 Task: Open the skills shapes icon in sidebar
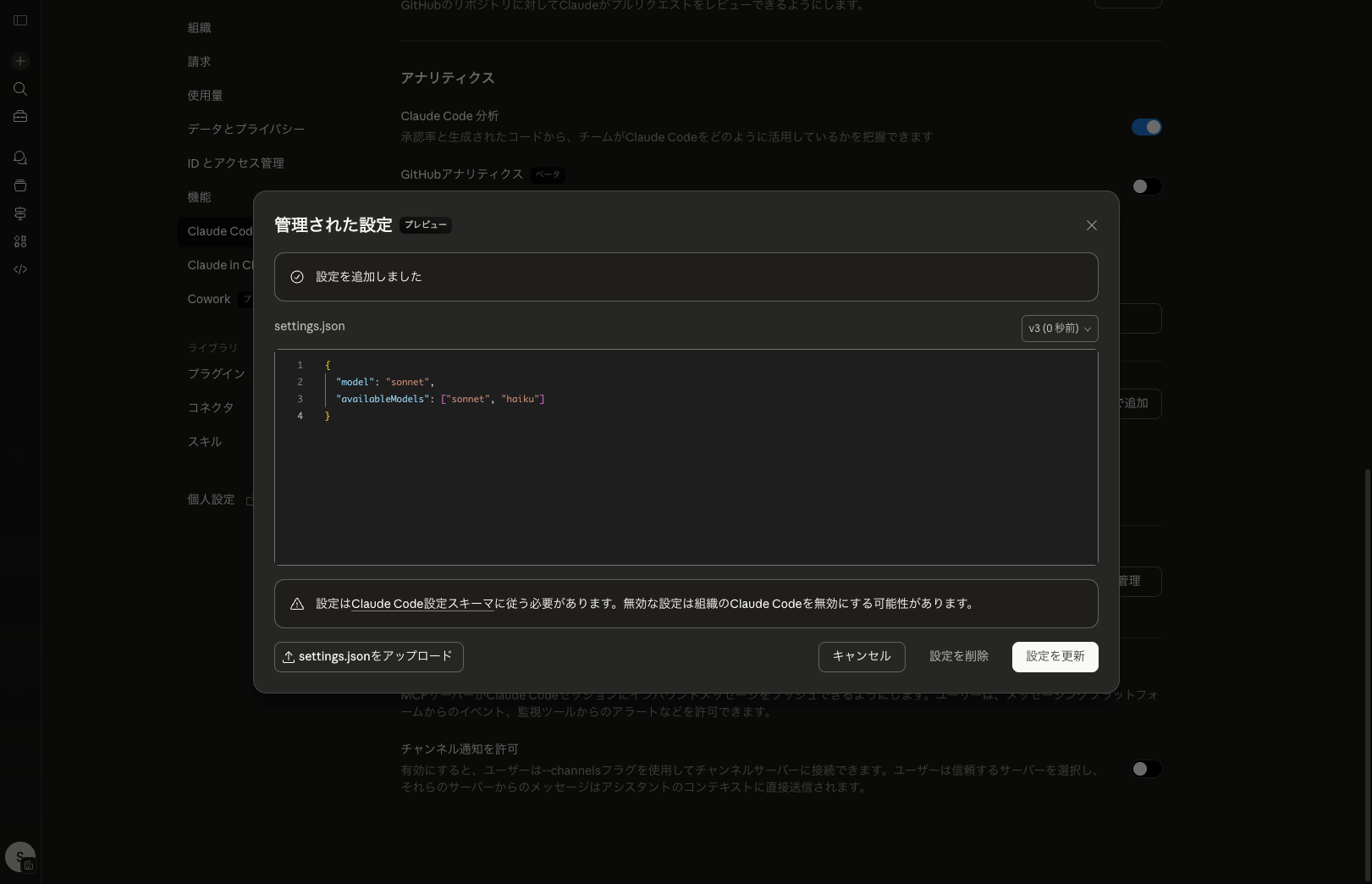pos(19,241)
